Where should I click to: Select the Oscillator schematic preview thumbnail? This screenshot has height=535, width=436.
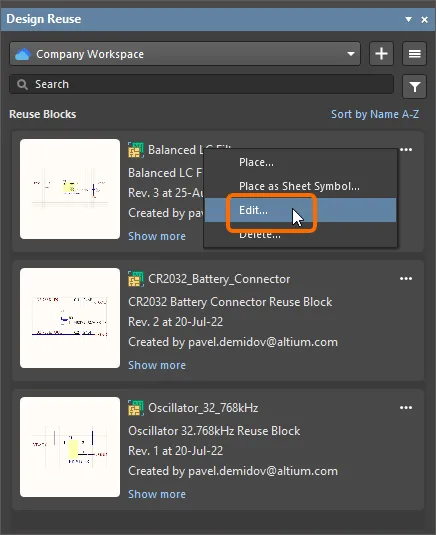click(70, 447)
